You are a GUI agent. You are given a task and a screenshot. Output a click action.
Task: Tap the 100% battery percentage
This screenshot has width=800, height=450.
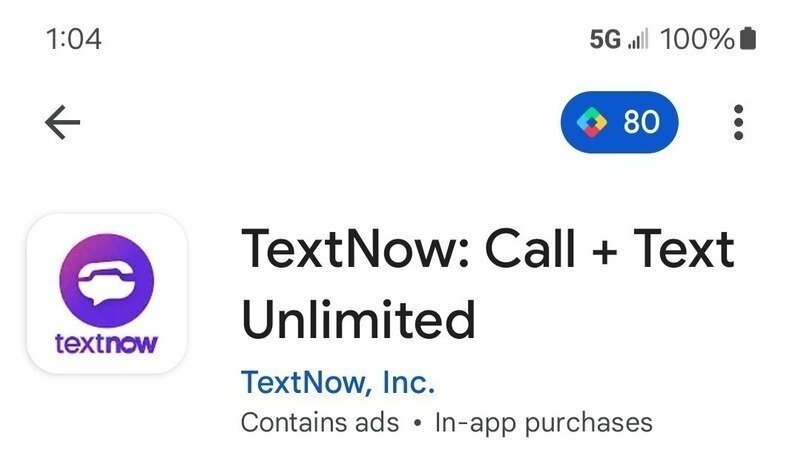(x=697, y=39)
